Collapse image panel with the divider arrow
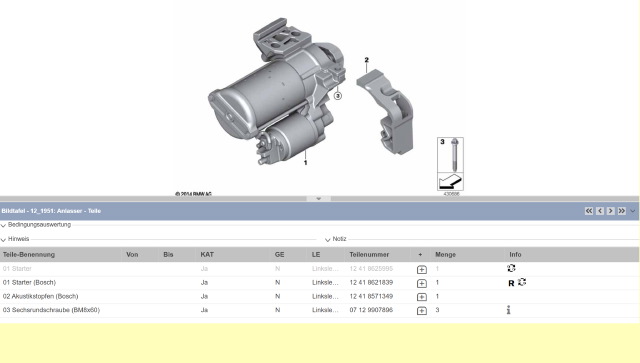 click(x=318, y=198)
